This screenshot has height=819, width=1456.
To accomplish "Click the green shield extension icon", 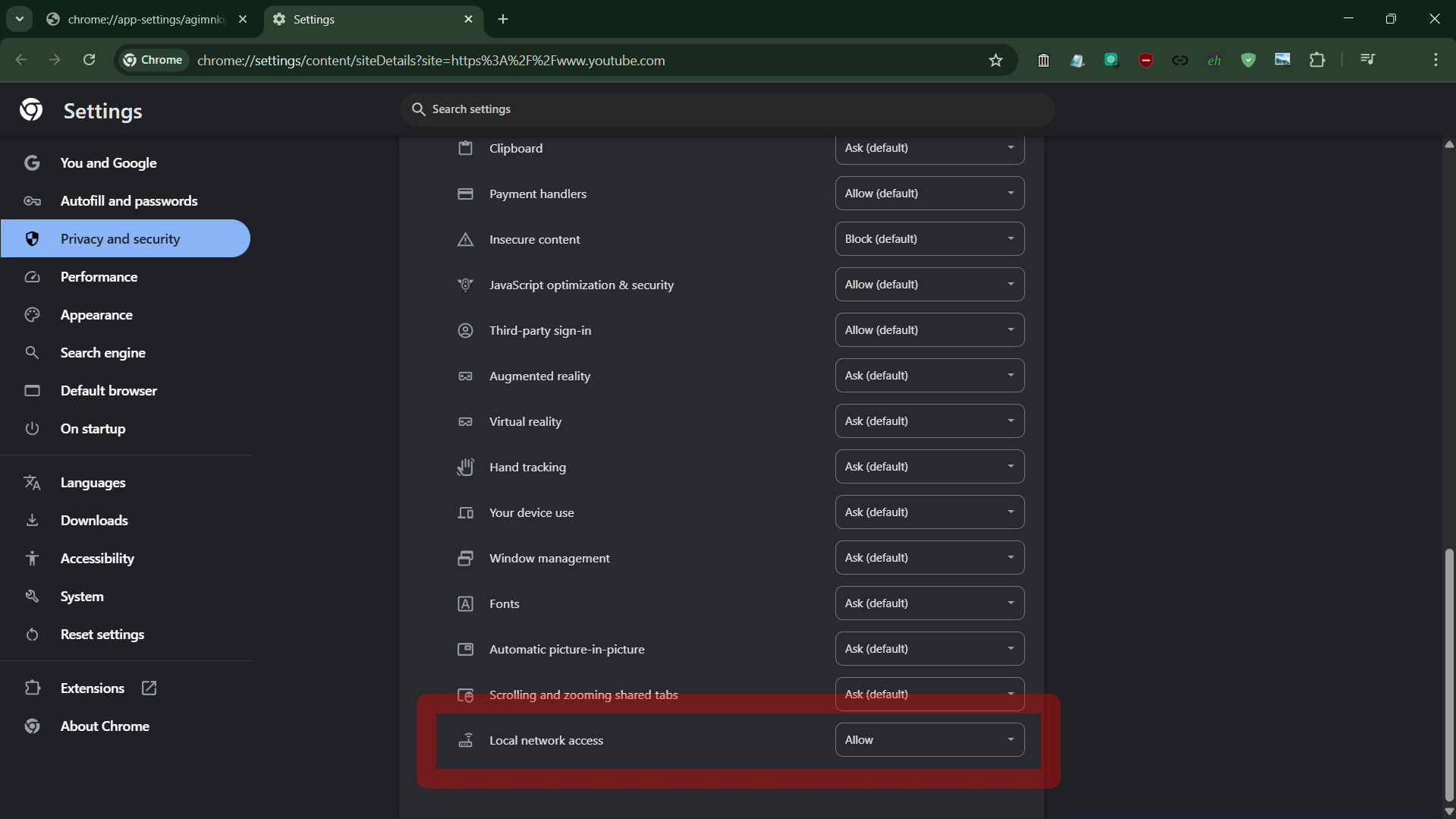I will pyautogui.click(x=1248, y=60).
